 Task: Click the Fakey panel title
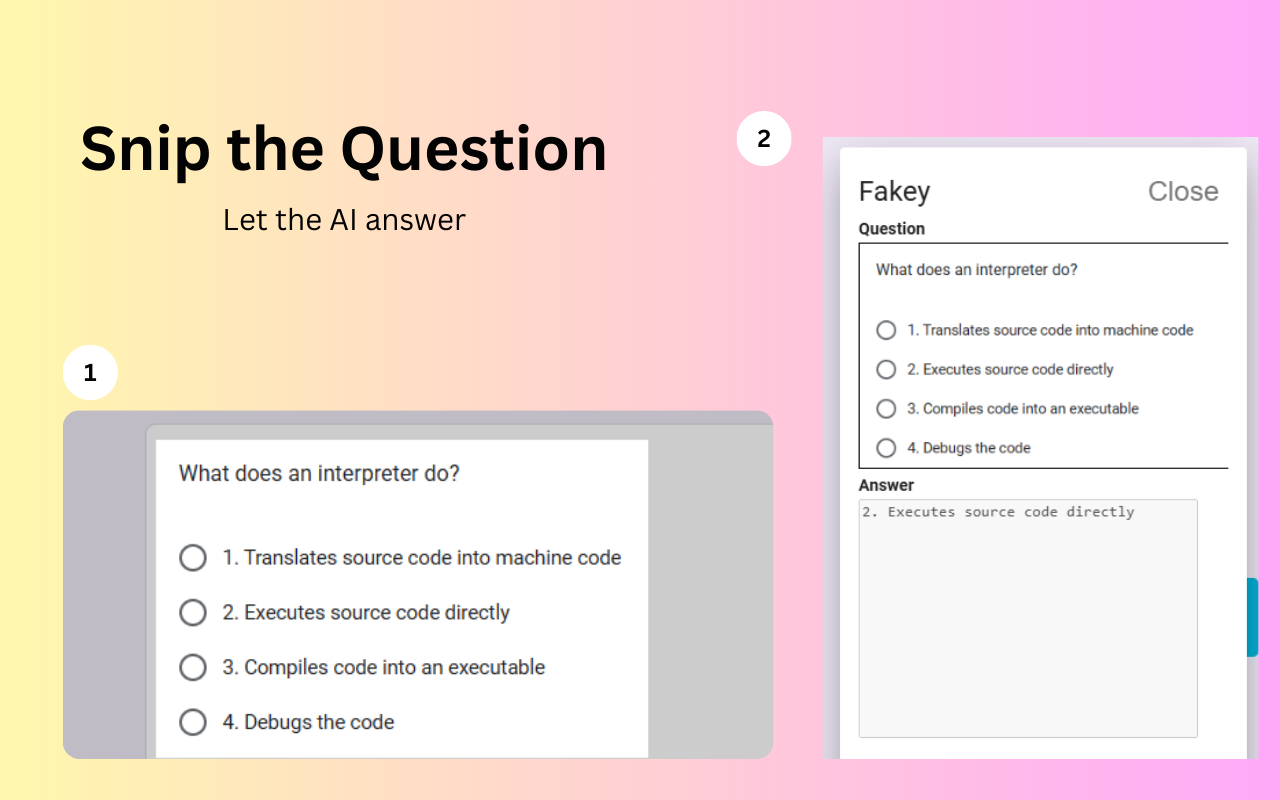[x=894, y=191]
